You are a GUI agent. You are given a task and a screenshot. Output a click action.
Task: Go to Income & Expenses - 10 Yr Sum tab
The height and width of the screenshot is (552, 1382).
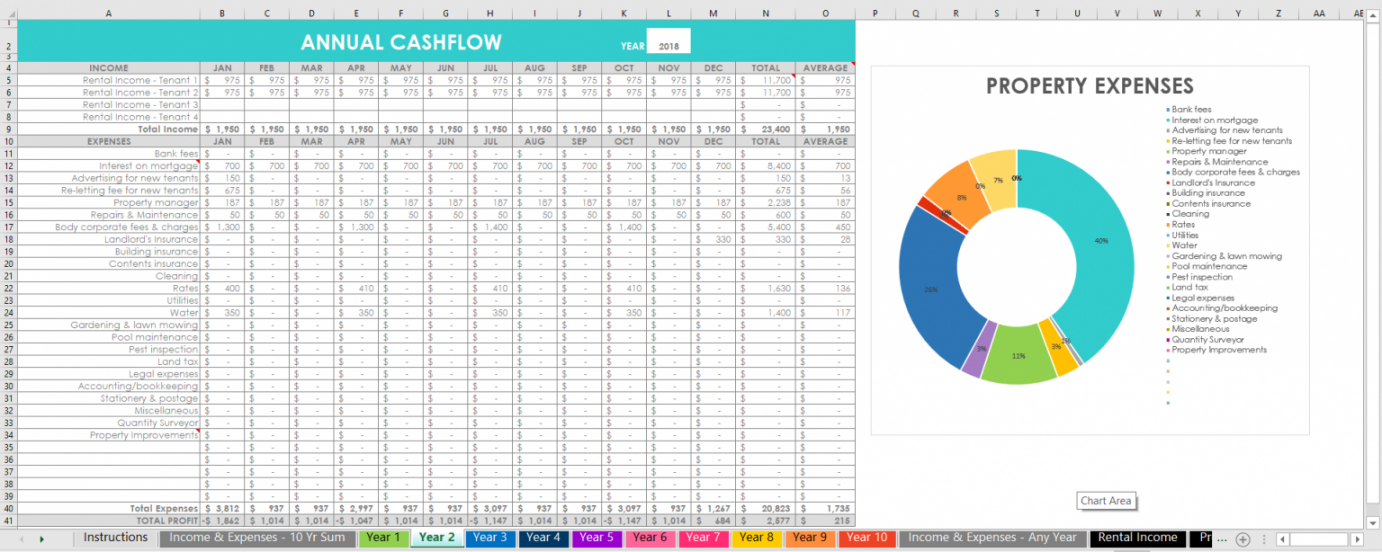(x=257, y=538)
